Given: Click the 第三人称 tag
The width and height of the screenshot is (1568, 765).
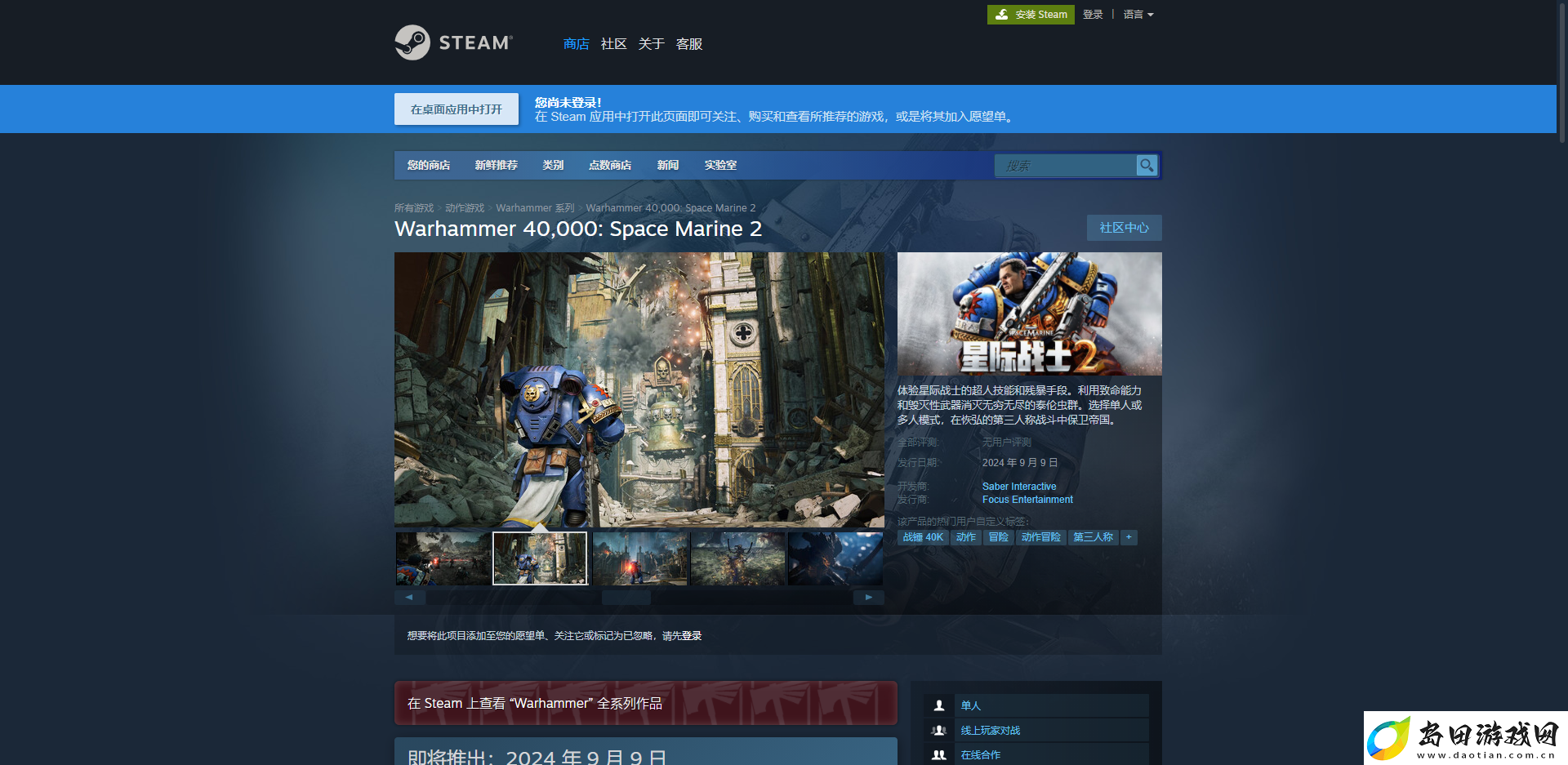Looking at the screenshot, I should [1094, 537].
